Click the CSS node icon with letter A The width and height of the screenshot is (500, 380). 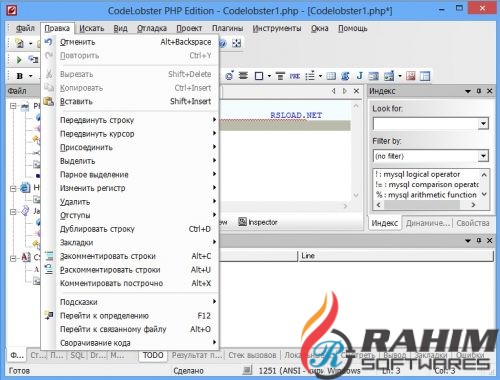tap(26, 257)
